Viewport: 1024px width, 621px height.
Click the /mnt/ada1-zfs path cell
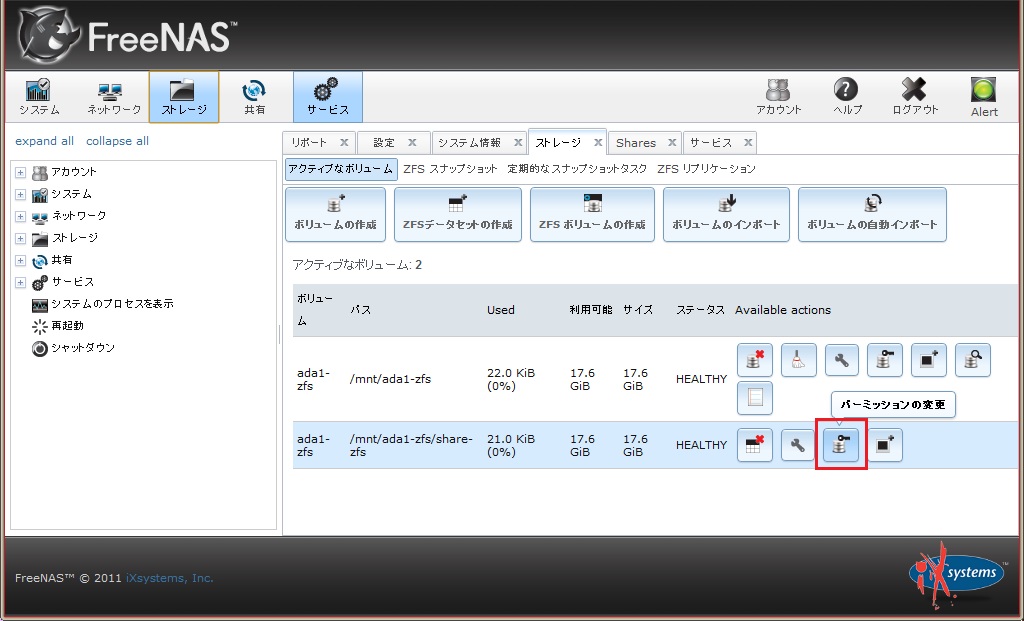[x=391, y=379]
